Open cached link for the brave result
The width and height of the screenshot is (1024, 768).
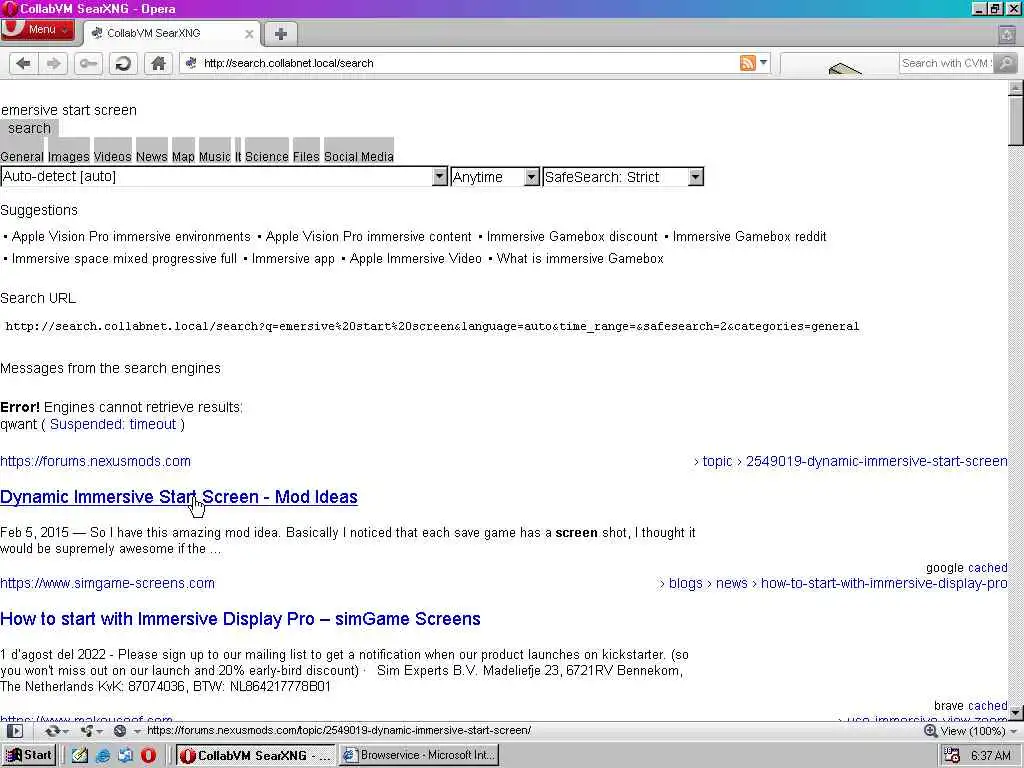(987, 705)
